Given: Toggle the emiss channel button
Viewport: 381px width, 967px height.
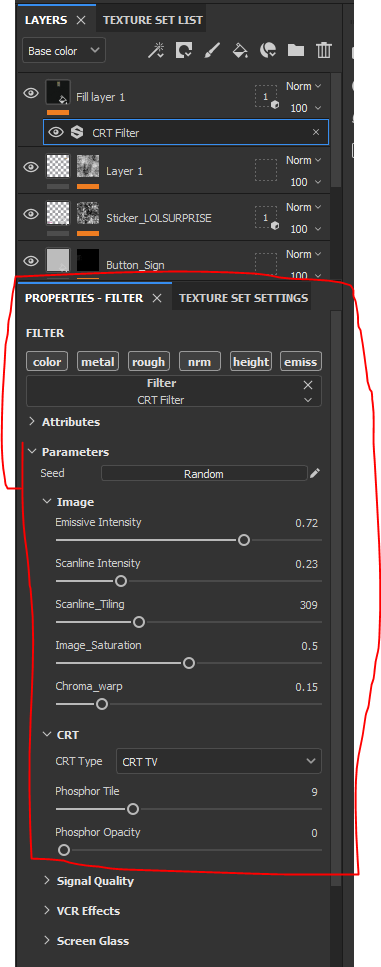Looking at the screenshot, I should 301,362.
